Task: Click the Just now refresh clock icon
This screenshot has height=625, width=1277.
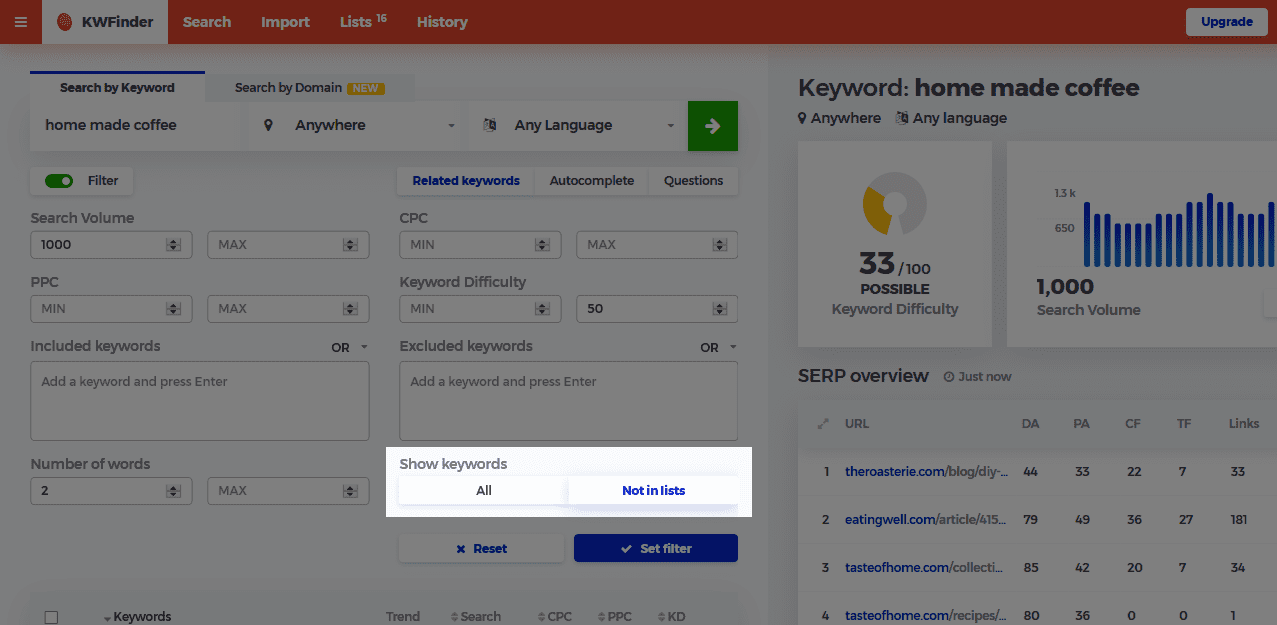Action: click(x=949, y=377)
